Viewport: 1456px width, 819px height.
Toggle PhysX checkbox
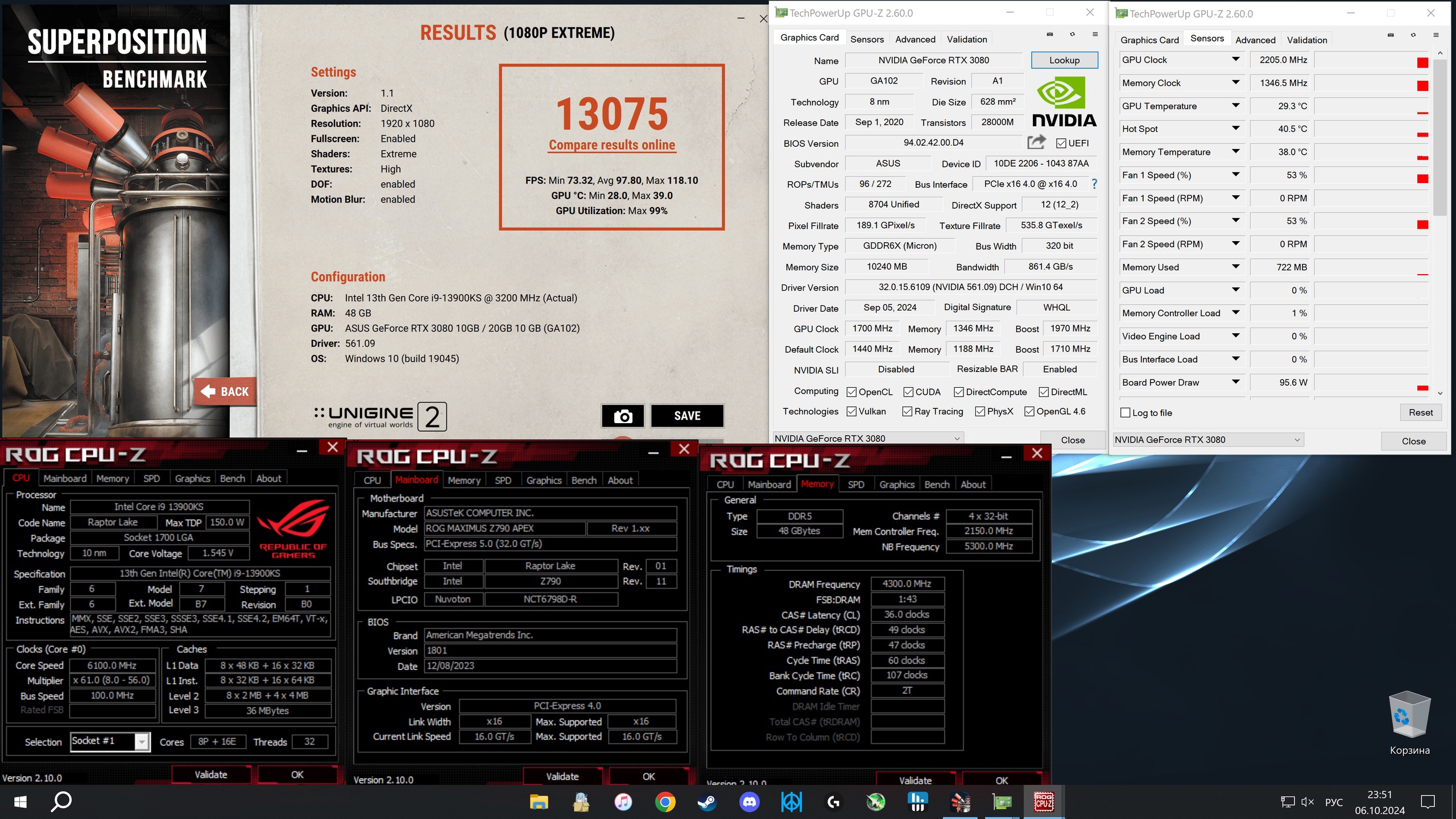(980, 411)
